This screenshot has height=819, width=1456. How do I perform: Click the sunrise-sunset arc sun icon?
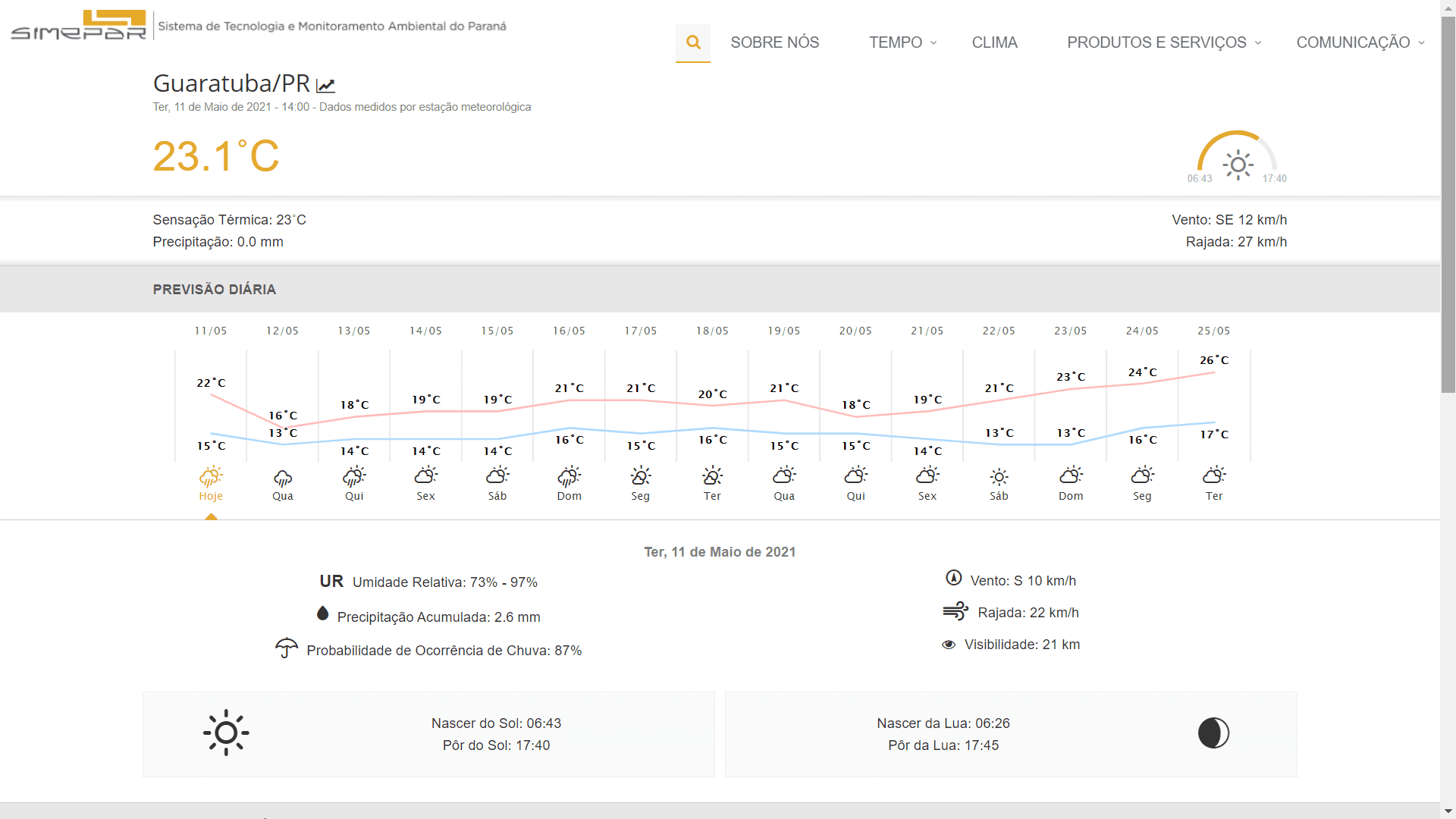[1238, 165]
